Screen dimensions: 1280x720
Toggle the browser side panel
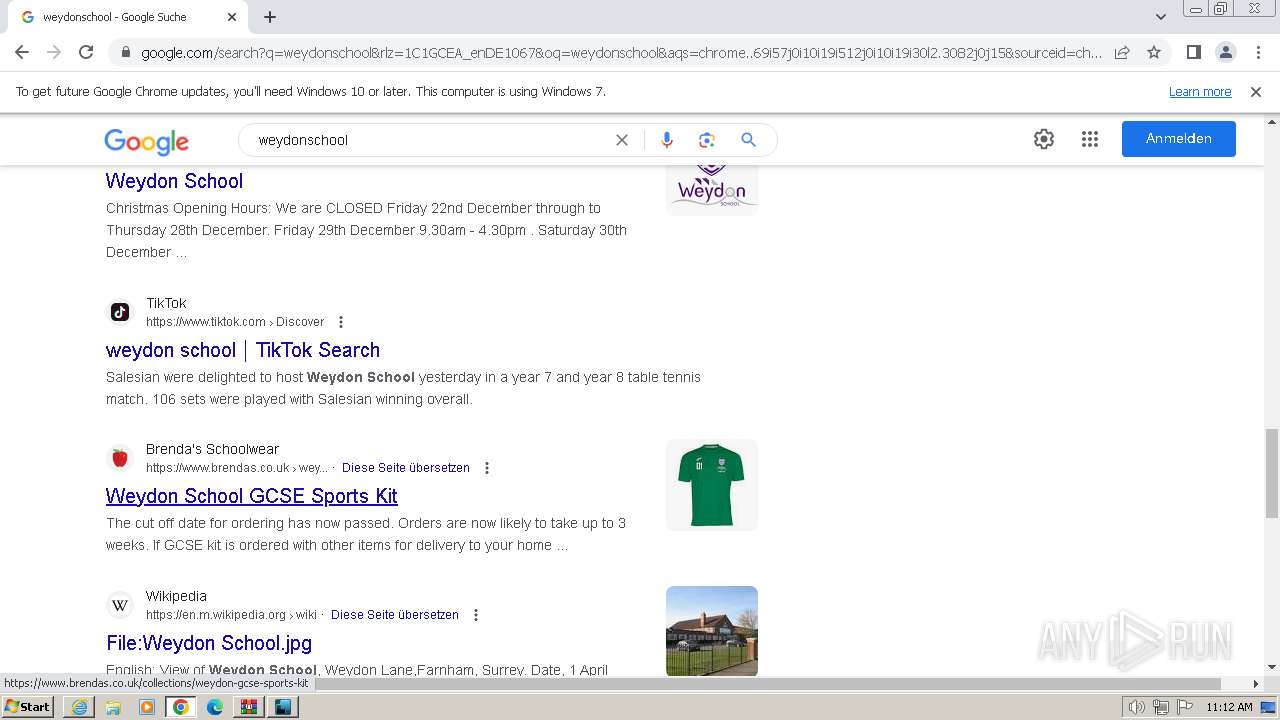1193,52
